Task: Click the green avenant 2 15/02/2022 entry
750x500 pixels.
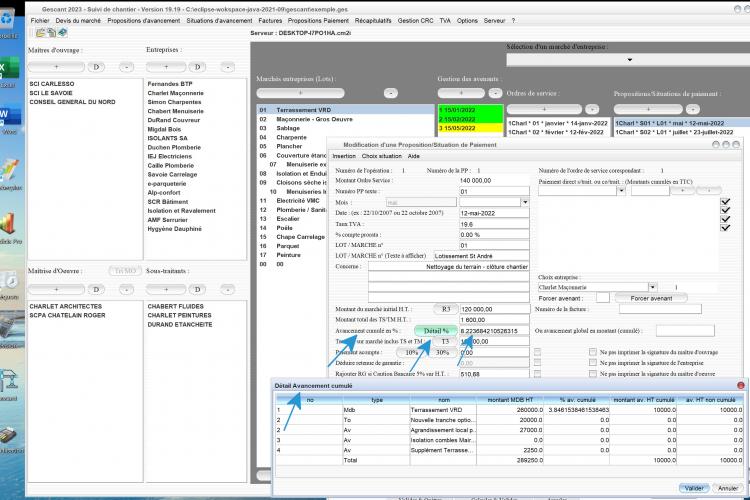Action: [x=470, y=119]
